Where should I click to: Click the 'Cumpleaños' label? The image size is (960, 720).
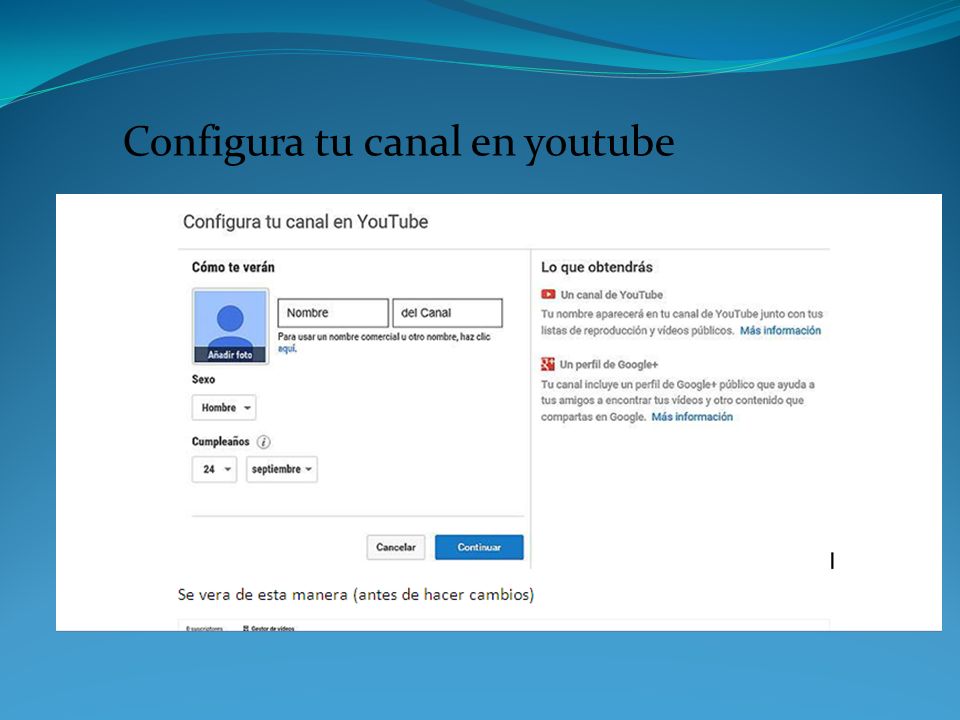(220, 441)
